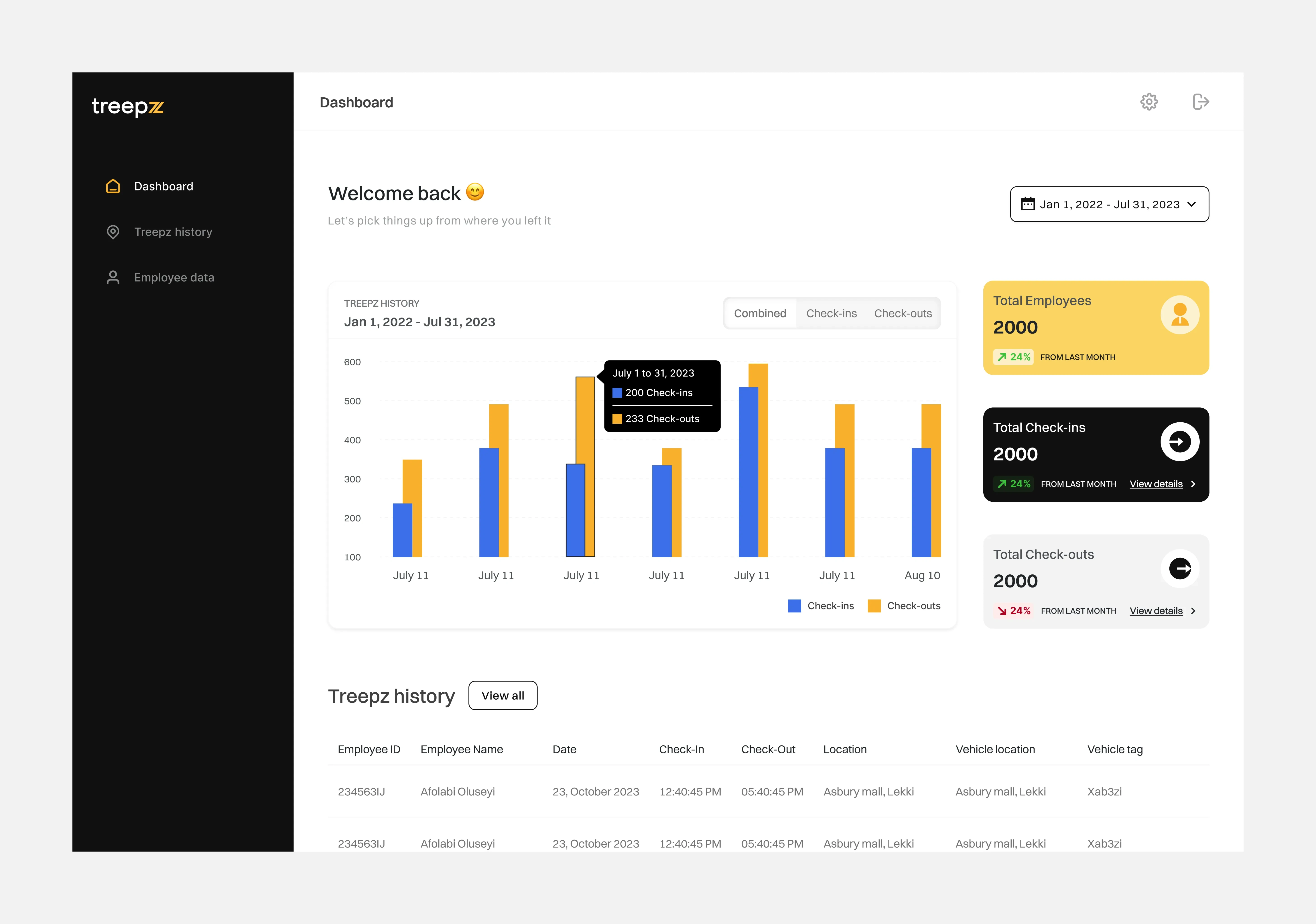Click chevron beside Check-outs View details
1316x924 pixels.
click(x=1193, y=611)
